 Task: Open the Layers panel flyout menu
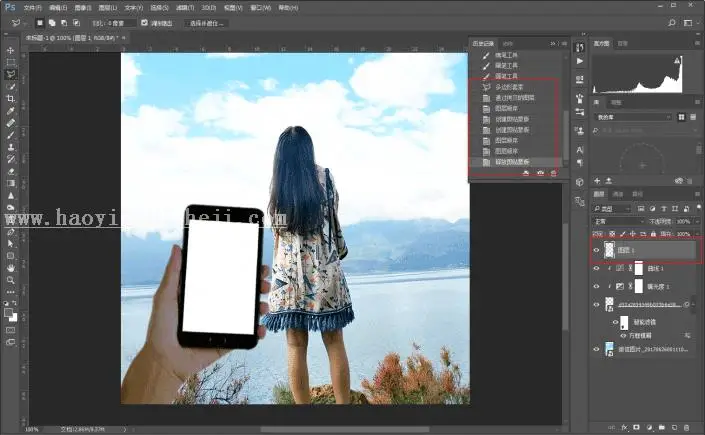click(x=697, y=194)
